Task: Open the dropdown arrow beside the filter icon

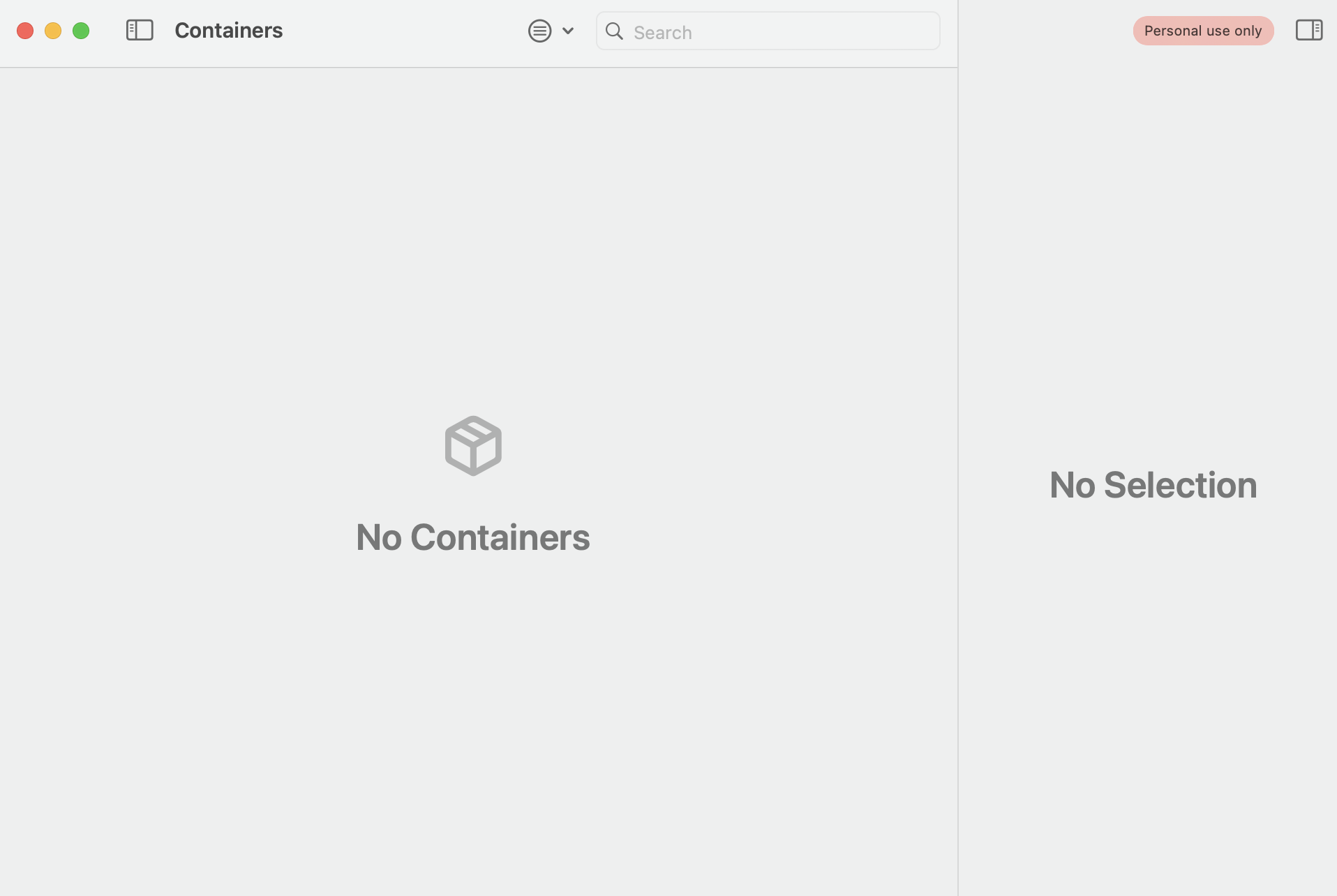Action: click(569, 31)
